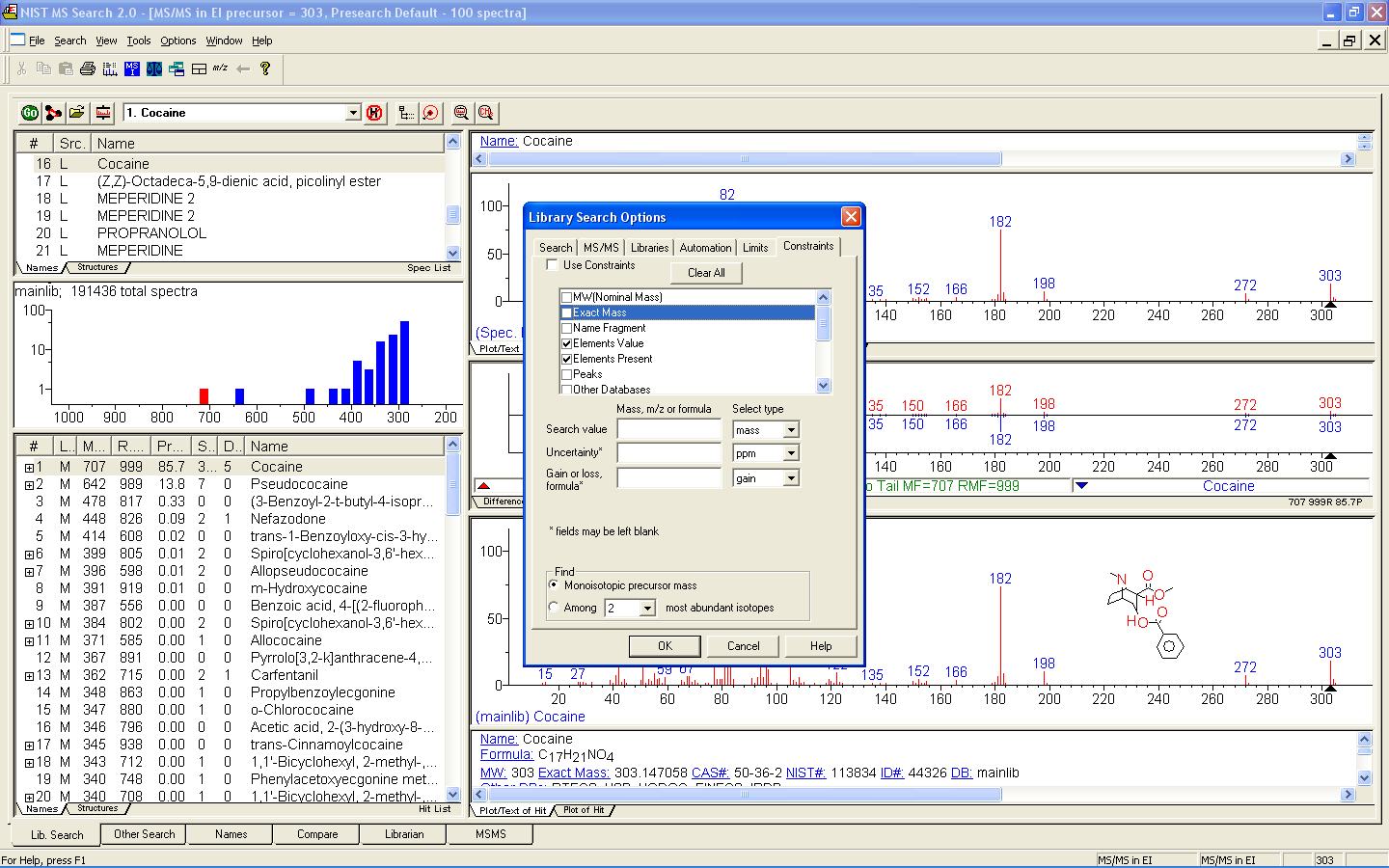Check the Name Fragment constraint
The width and height of the screenshot is (1389, 868).
(567, 328)
